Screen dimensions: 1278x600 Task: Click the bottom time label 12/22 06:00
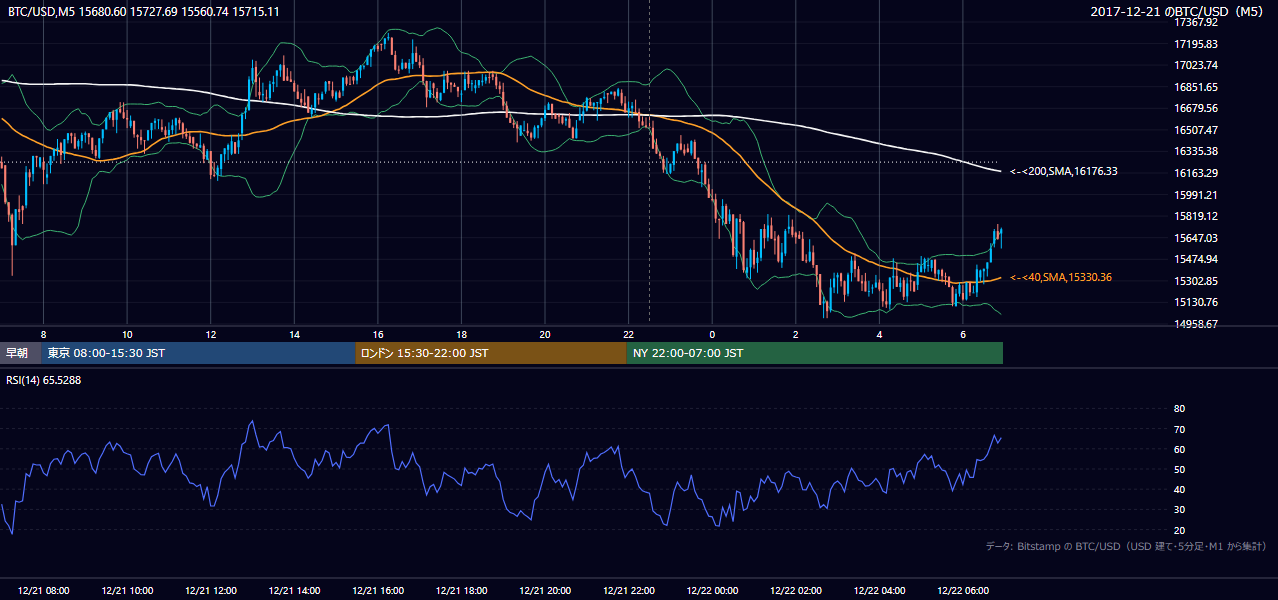(963, 591)
